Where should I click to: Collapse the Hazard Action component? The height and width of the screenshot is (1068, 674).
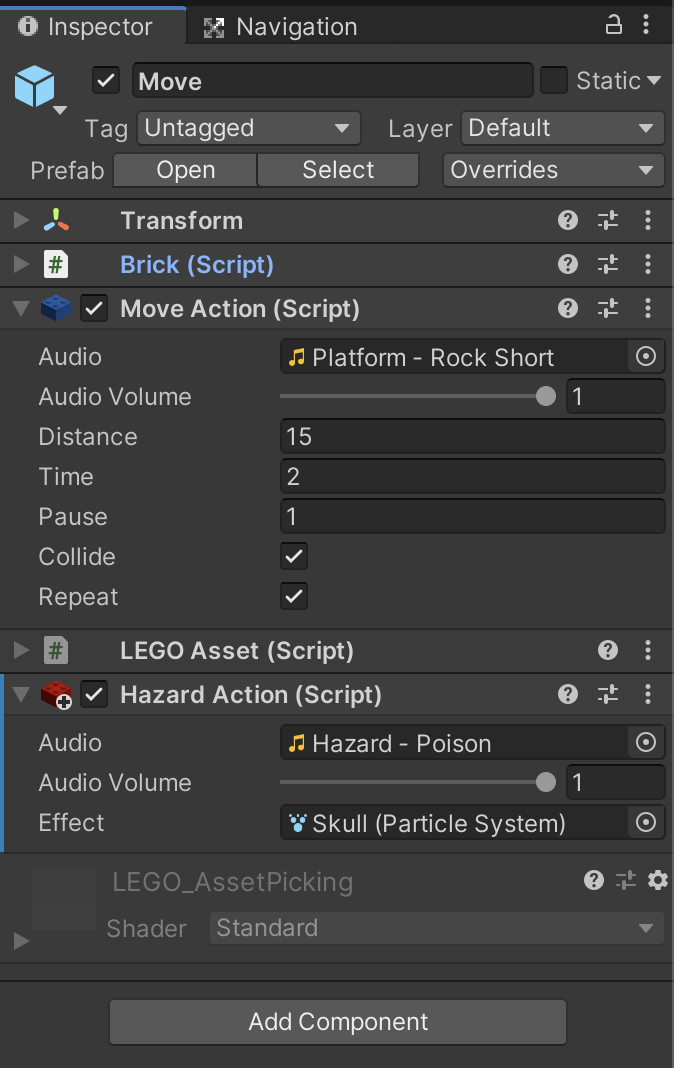point(20,694)
